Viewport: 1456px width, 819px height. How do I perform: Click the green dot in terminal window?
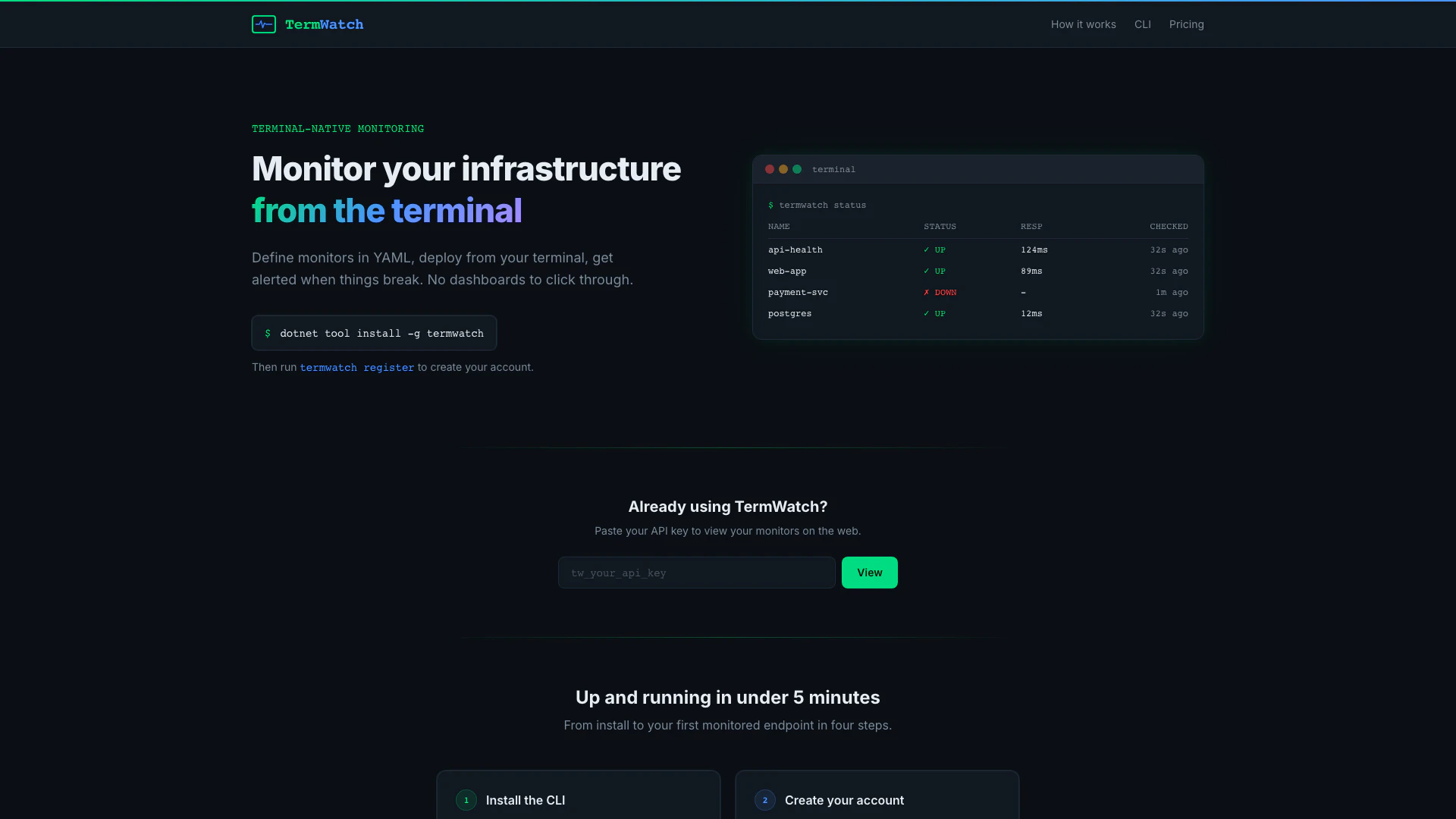797,169
